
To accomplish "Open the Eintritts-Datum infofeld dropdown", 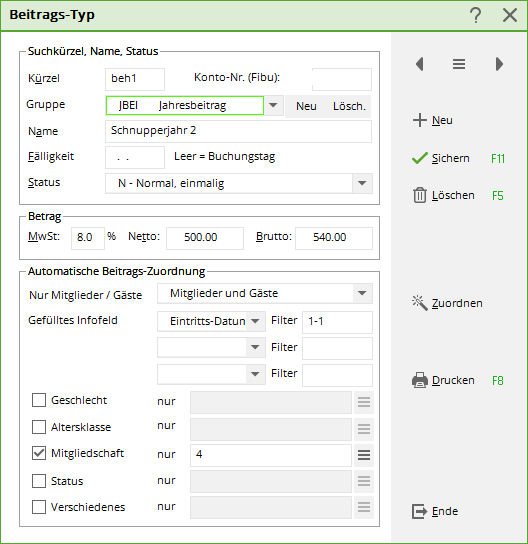I will coord(255,321).
